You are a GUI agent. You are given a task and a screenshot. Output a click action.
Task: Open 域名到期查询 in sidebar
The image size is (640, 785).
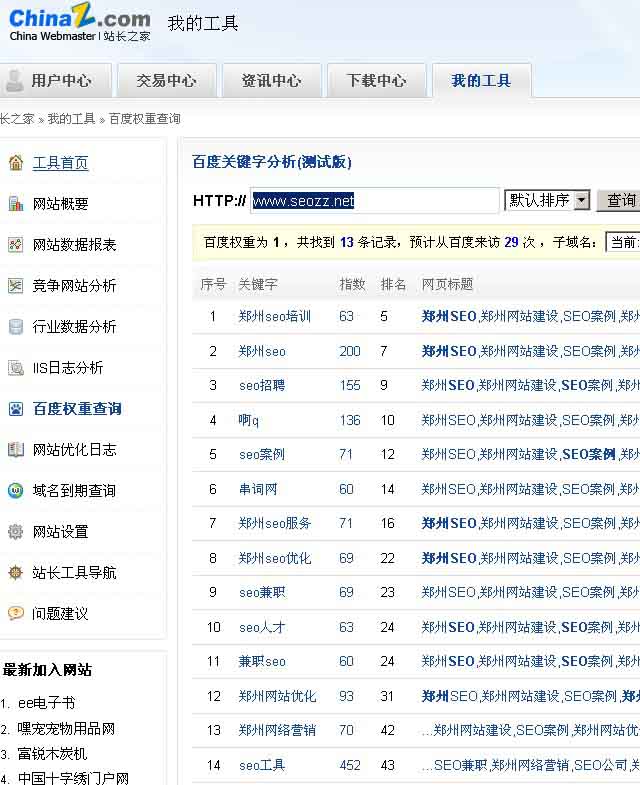tap(74, 491)
